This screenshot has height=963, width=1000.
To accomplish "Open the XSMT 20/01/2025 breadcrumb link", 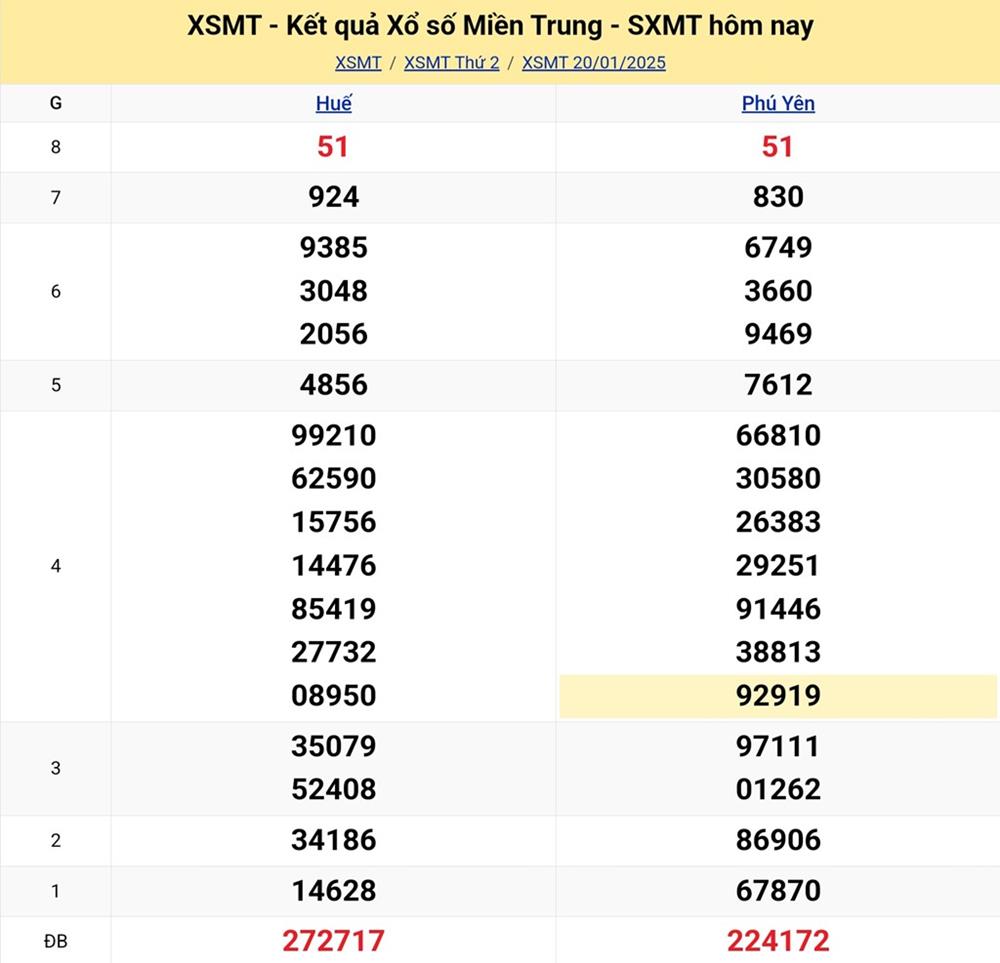I will tap(594, 62).
